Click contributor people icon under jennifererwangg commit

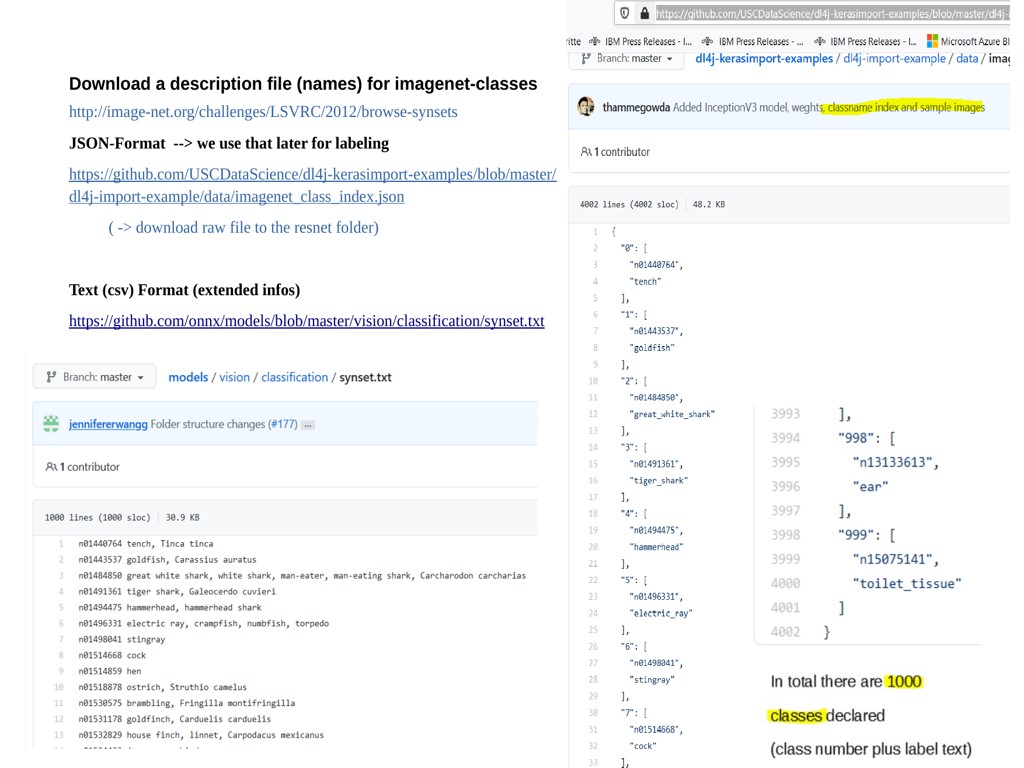coord(51,467)
